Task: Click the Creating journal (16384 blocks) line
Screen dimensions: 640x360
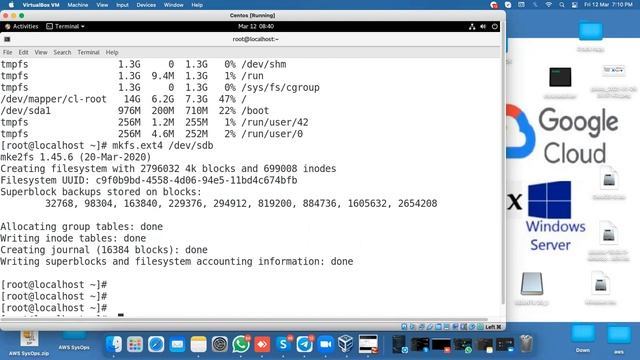Action: coord(104,249)
